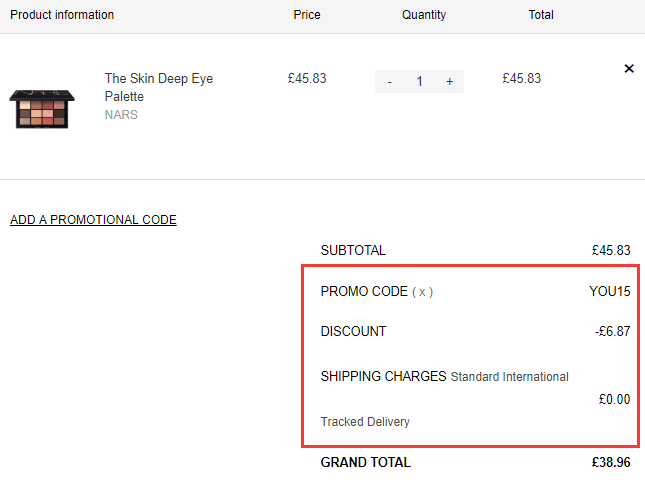Open Add a Promotional Code link

point(93,220)
